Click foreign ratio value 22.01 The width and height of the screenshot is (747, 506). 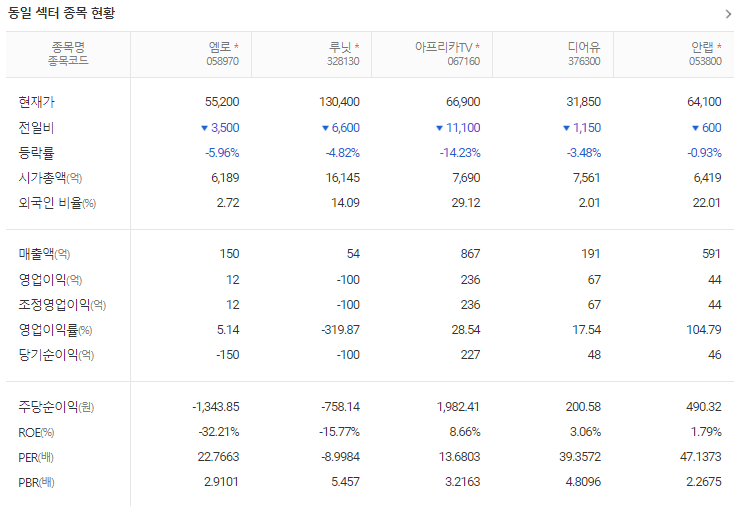[707, 203]
